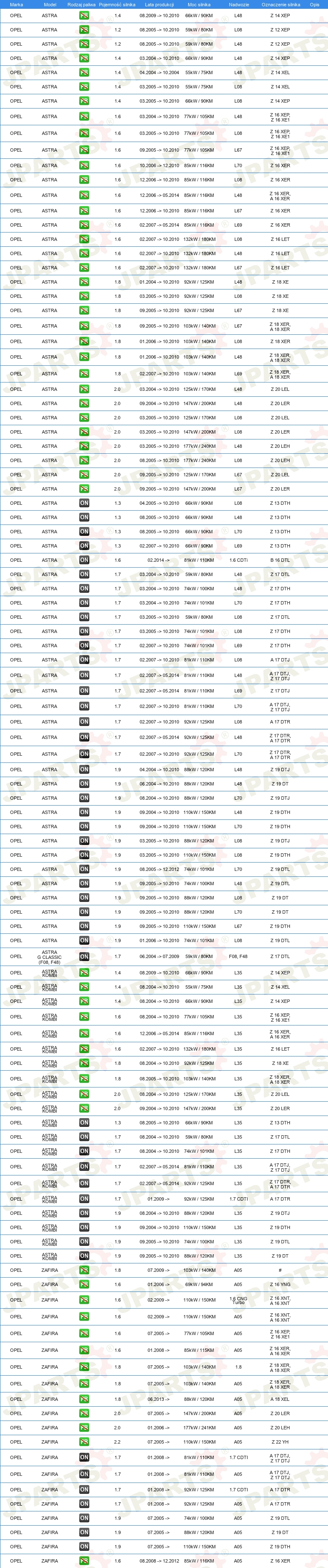Screen dimensions: 328x1568
Task: Click the Marka column header
Action: [16, 4]
